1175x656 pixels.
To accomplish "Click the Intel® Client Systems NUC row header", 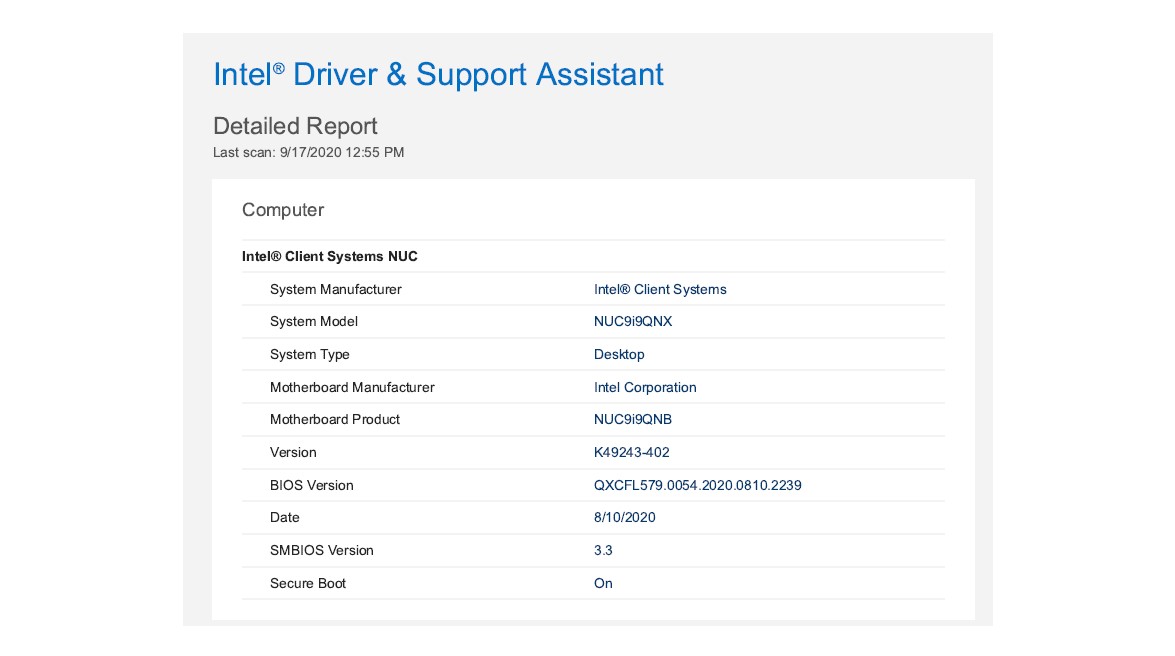I will click(330, 256).
